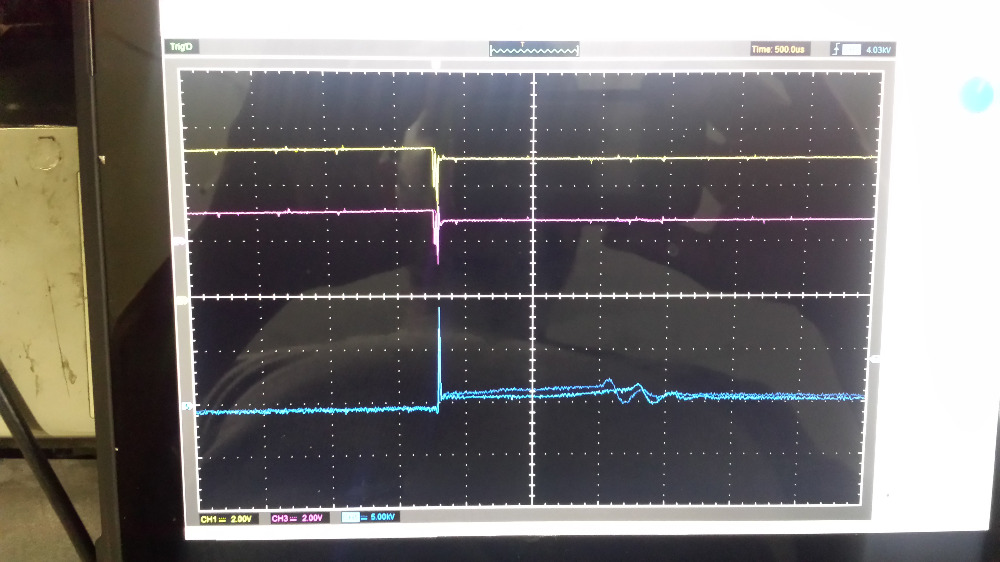Select the yellow CH1 channel label
This screenshot has width=1000, height=562.
(208, 519)
